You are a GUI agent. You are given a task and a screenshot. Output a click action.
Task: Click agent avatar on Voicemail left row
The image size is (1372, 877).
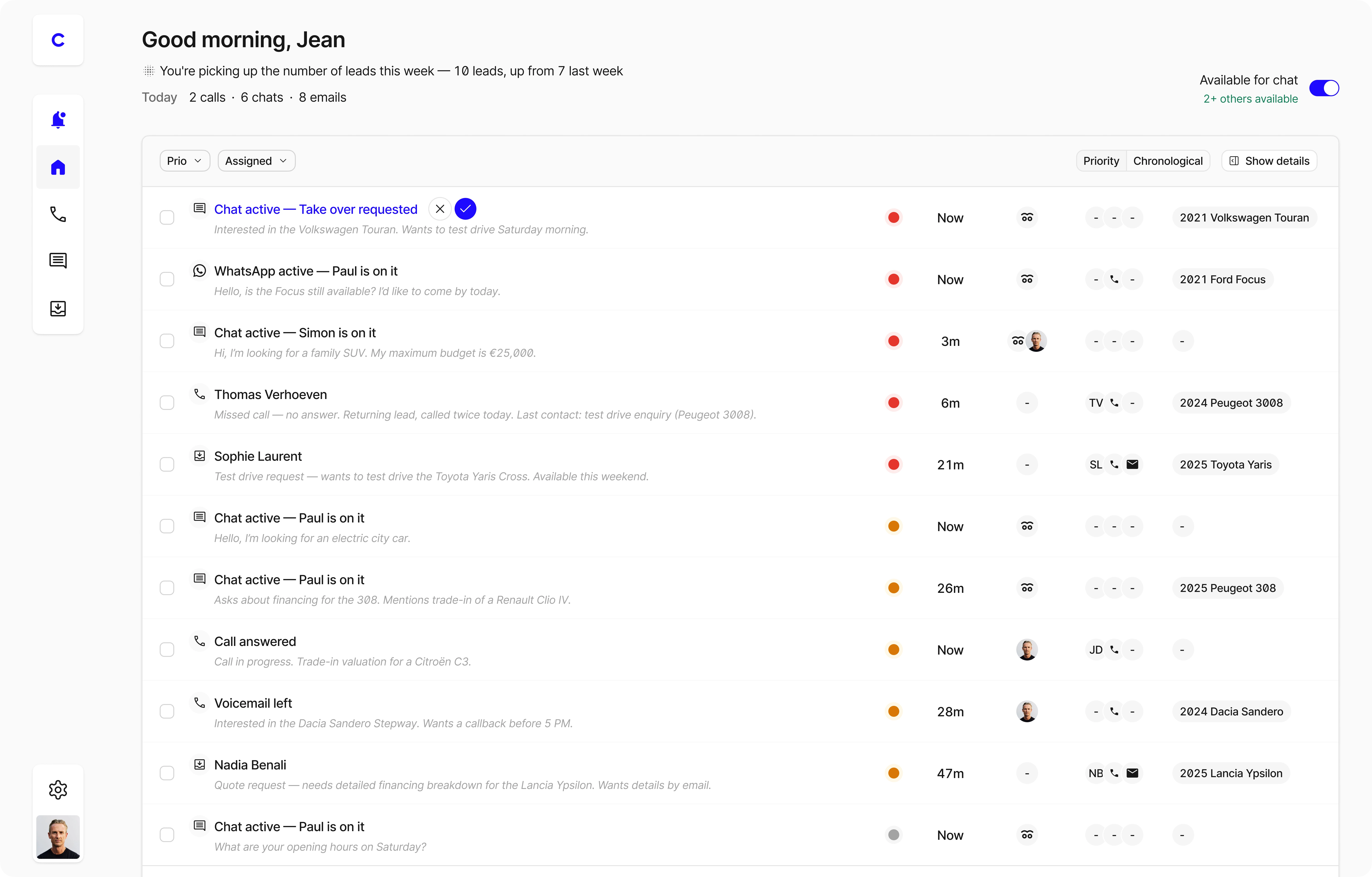coord(1027,711)
